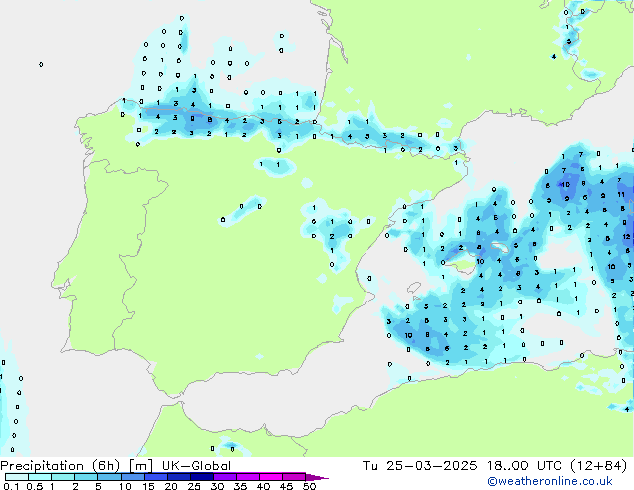634x490 pixels.
Task: Pick the 20–25 dark blue legend swatch
Action: click(x=178, y=477)
